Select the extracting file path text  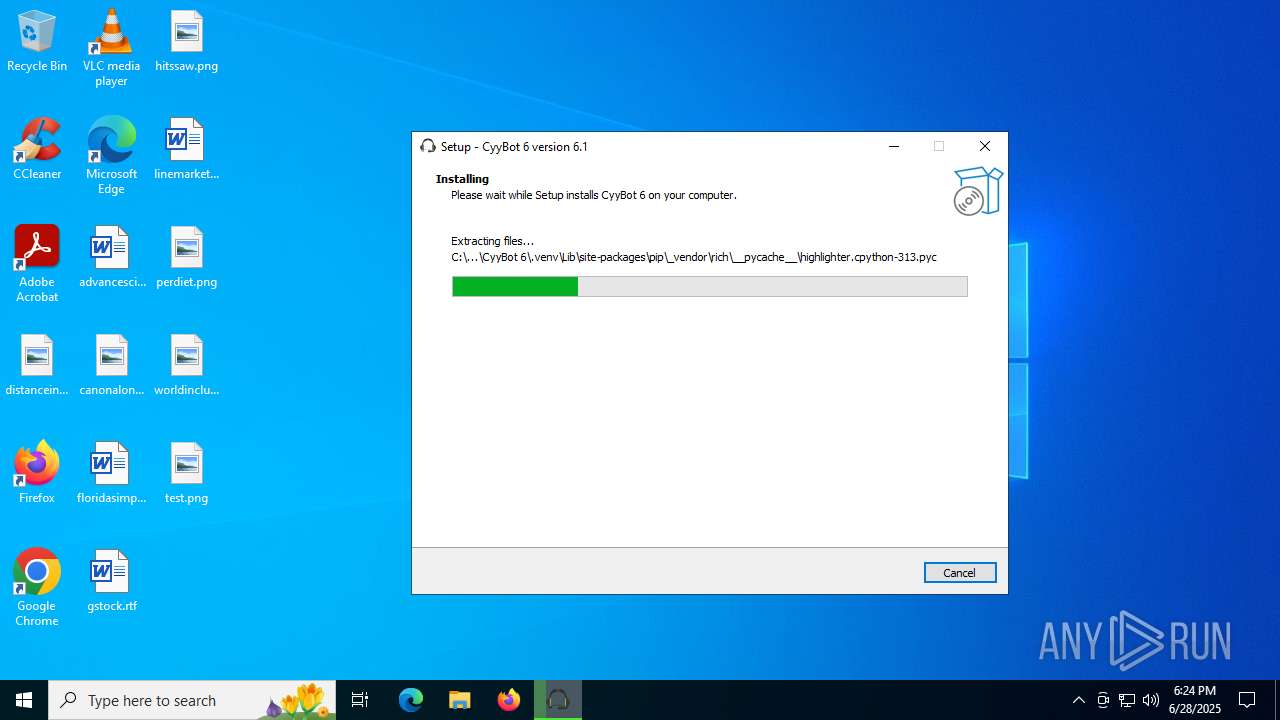694,257
